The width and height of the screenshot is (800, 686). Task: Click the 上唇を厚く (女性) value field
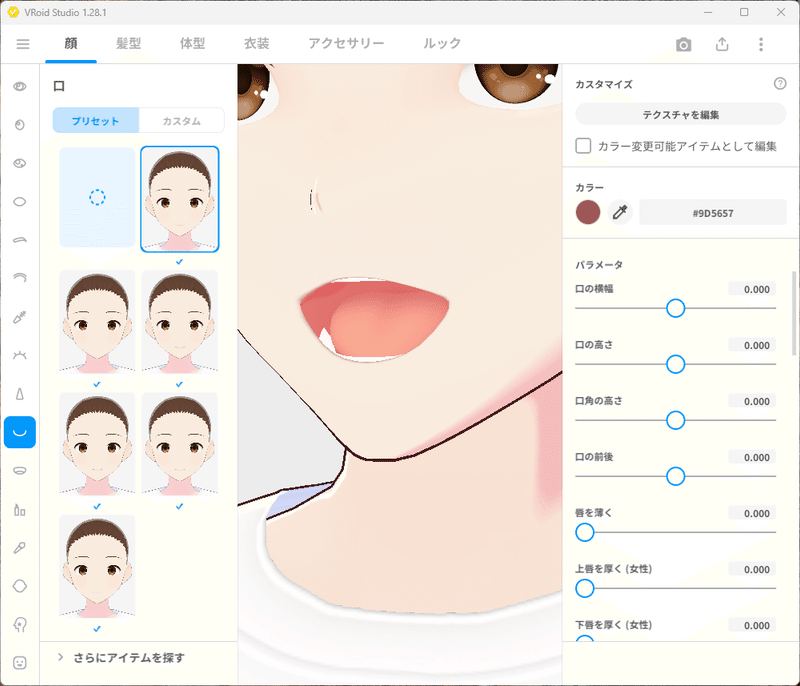pos(753,570)
